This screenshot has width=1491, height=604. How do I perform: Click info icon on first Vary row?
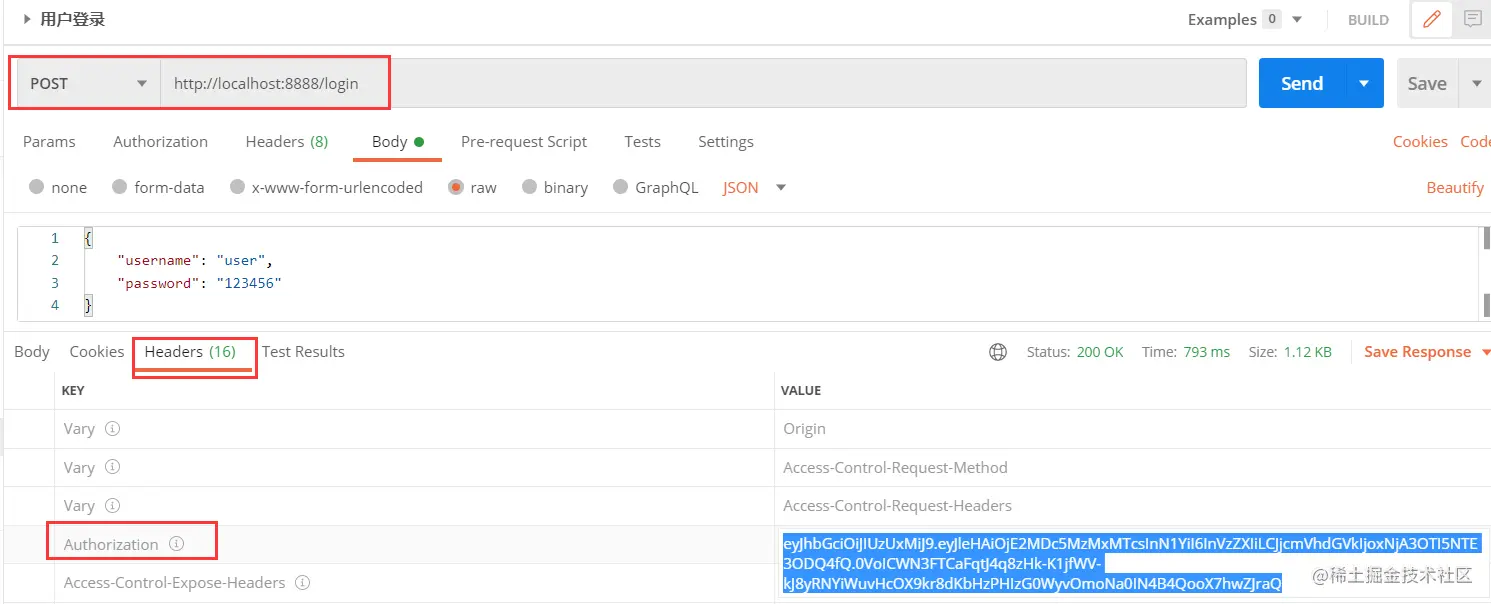coord(113,428)
